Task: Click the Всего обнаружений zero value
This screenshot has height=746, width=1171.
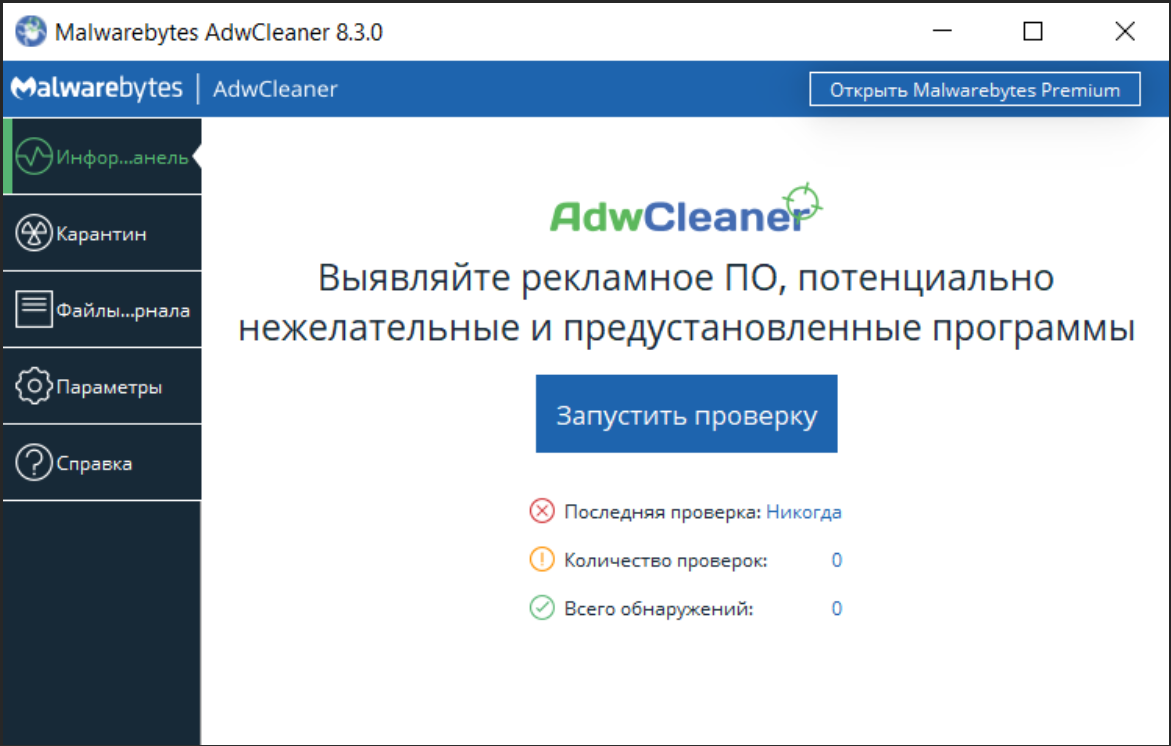Action: (836, 609)
